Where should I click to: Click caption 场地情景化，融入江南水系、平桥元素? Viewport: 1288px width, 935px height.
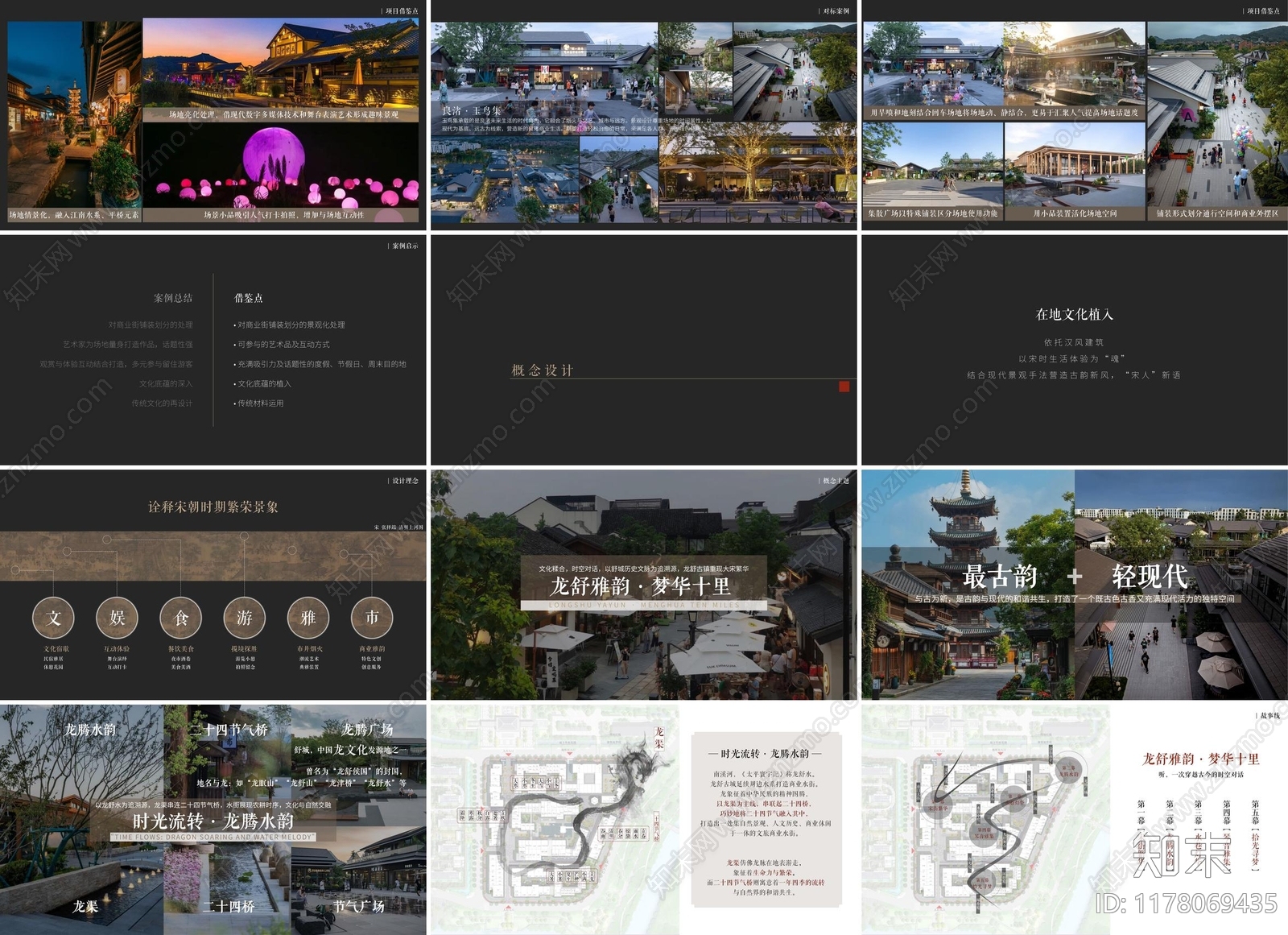(74, 215)
